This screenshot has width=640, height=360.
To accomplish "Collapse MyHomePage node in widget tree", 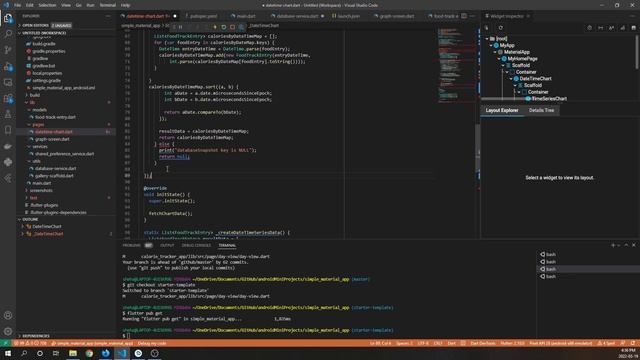I will (499, 59).
